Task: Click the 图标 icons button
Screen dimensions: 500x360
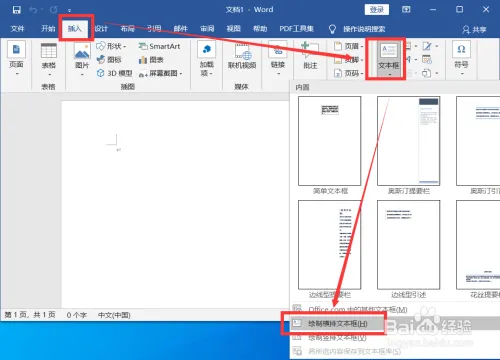Action: [109, 60]
